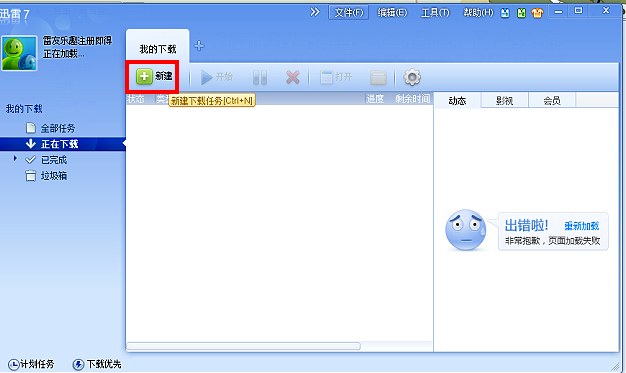Open the 工具(T) menu
The image size is (626, 373).
coord(435,13)
